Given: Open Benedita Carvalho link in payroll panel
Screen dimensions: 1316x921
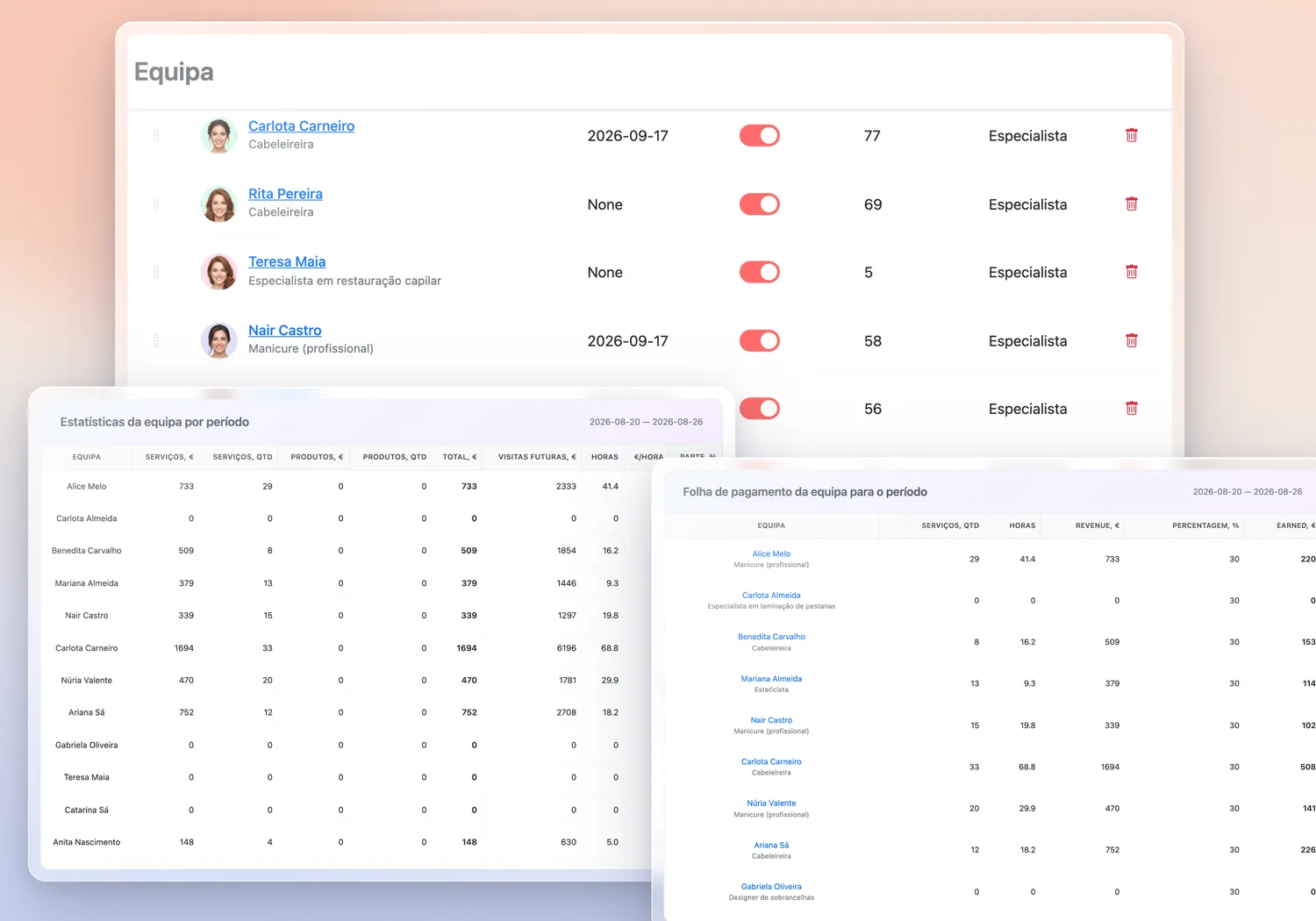Looking at the screenshot, I should pos(771,637).
